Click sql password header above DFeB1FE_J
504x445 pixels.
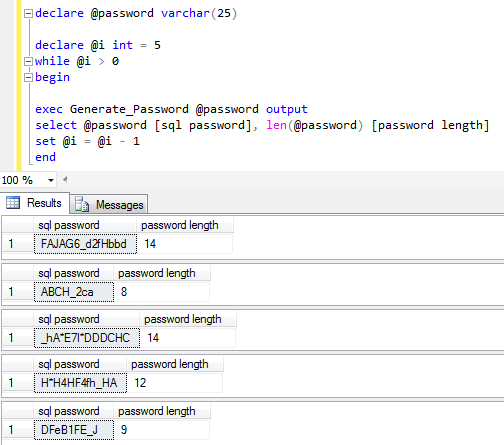click(74, 411)
